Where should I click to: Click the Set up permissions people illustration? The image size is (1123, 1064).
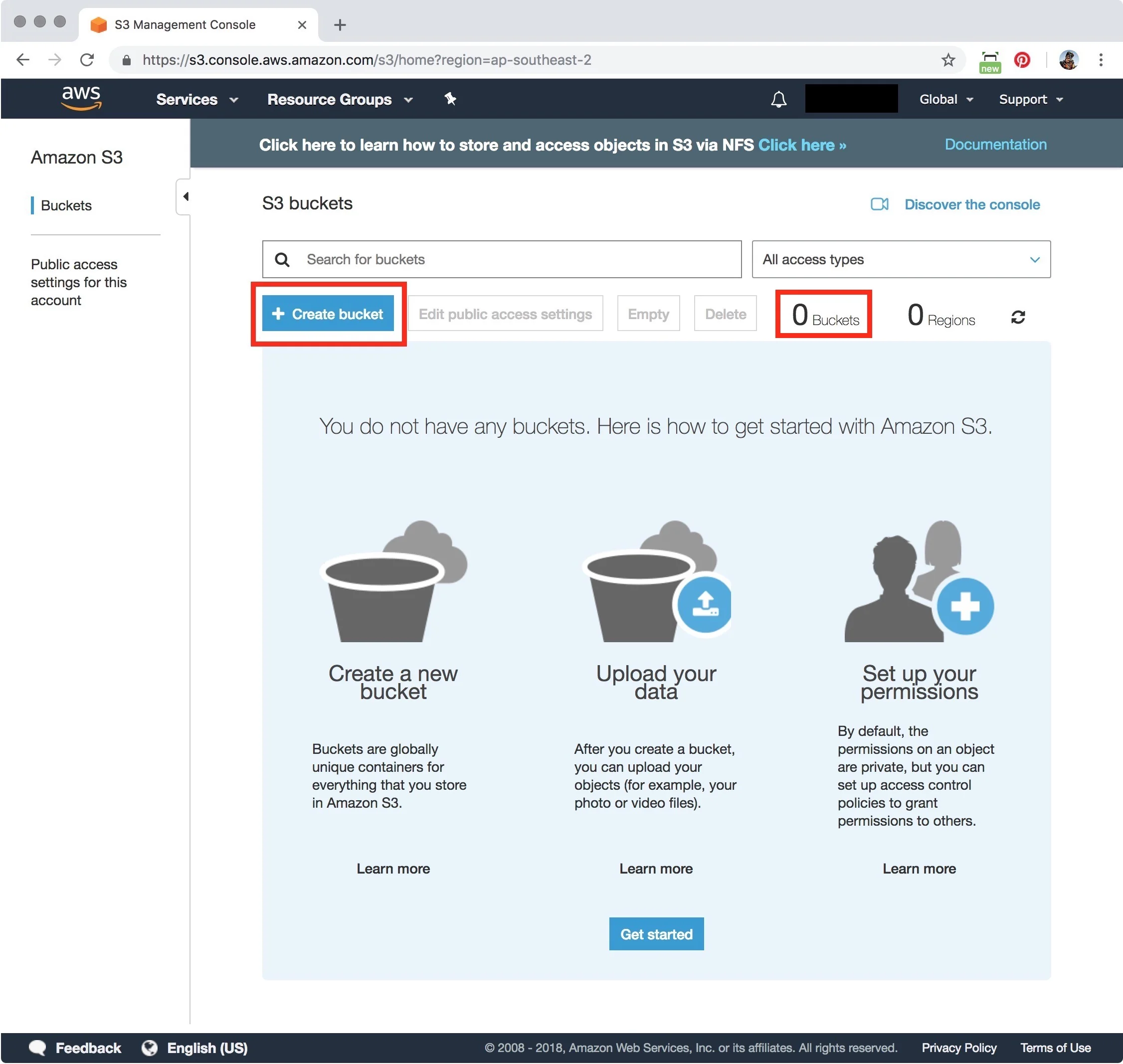pyautogui.click(x=919, y=581)
